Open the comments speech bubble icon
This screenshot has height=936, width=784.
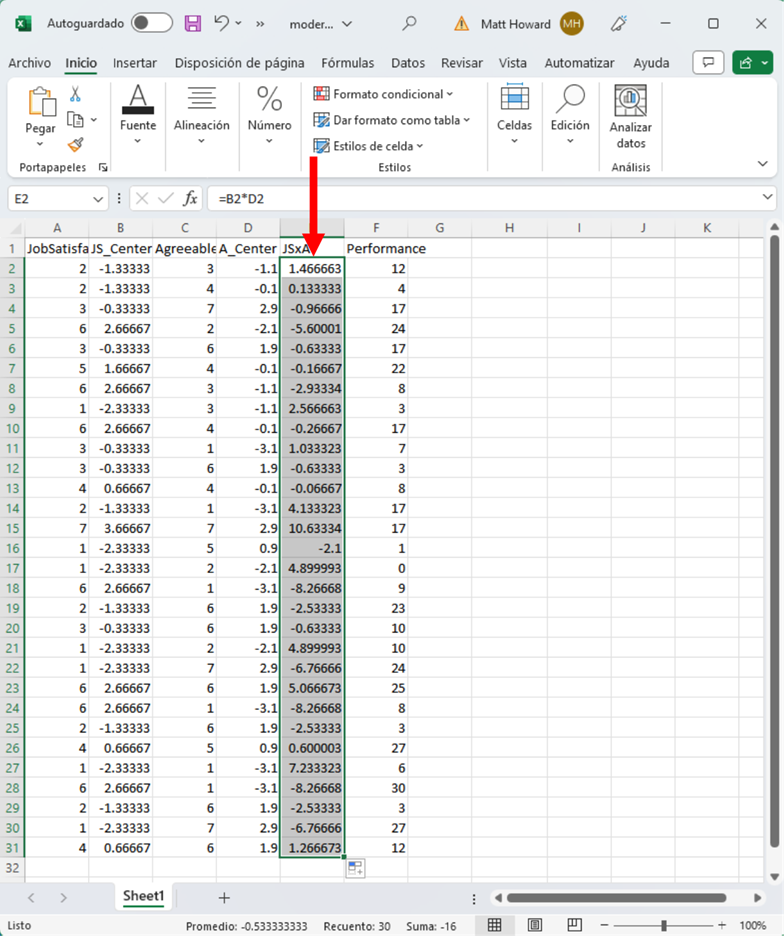coord(708,62)
